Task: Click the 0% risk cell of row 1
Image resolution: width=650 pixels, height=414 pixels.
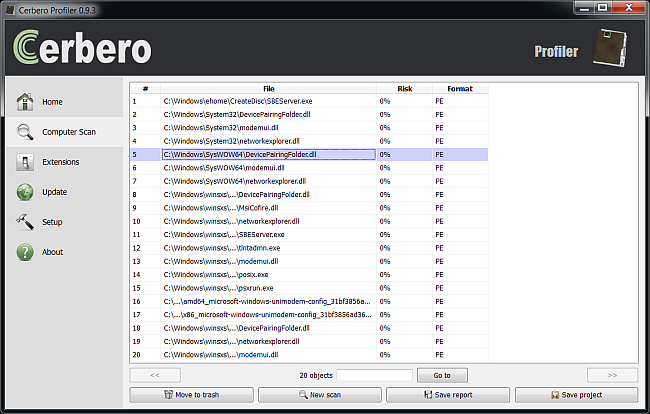Action: point(405,101)
